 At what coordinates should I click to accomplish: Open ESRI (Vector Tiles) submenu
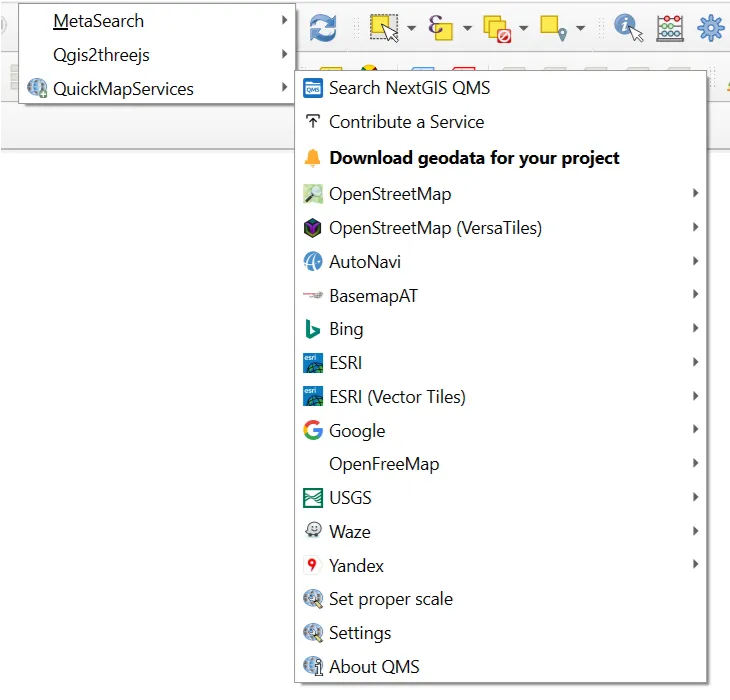[501, 397]
